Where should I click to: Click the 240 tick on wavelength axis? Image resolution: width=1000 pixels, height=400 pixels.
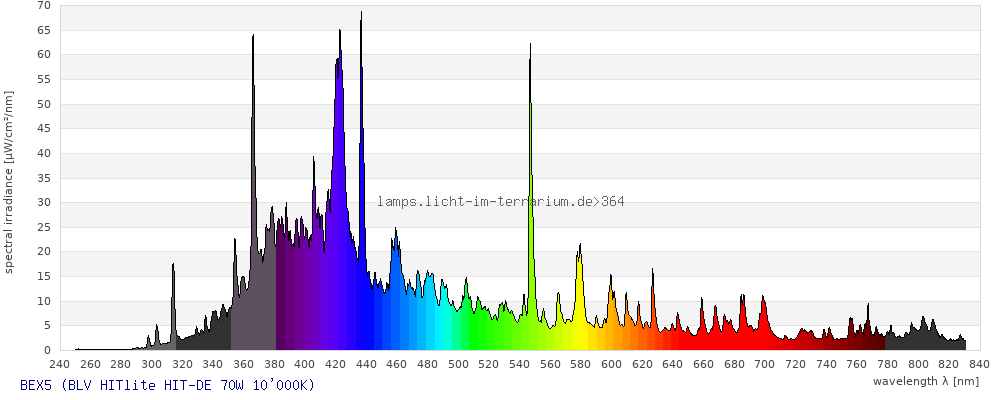click(x=59, y=364)
